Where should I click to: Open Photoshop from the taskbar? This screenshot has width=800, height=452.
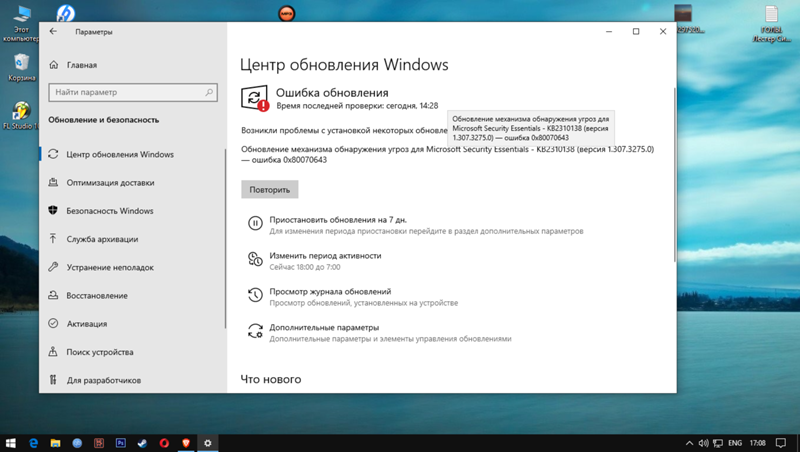[x=120, y=443]
